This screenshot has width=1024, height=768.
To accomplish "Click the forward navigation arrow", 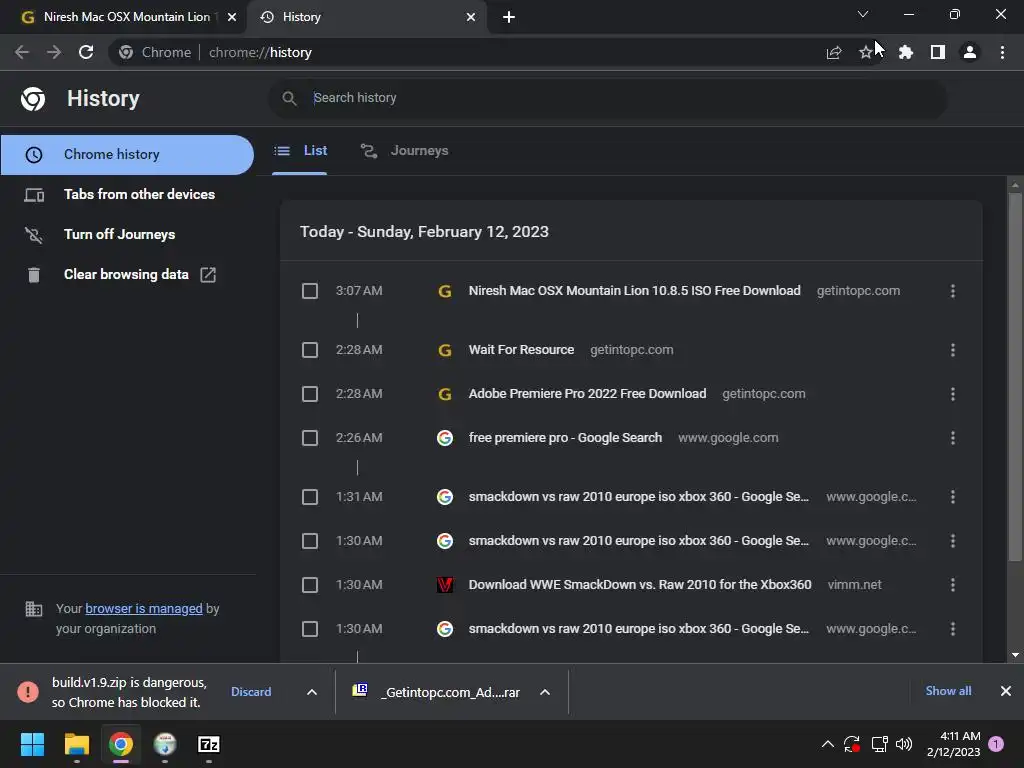I will pyautogui.click(x=54, y=52).
